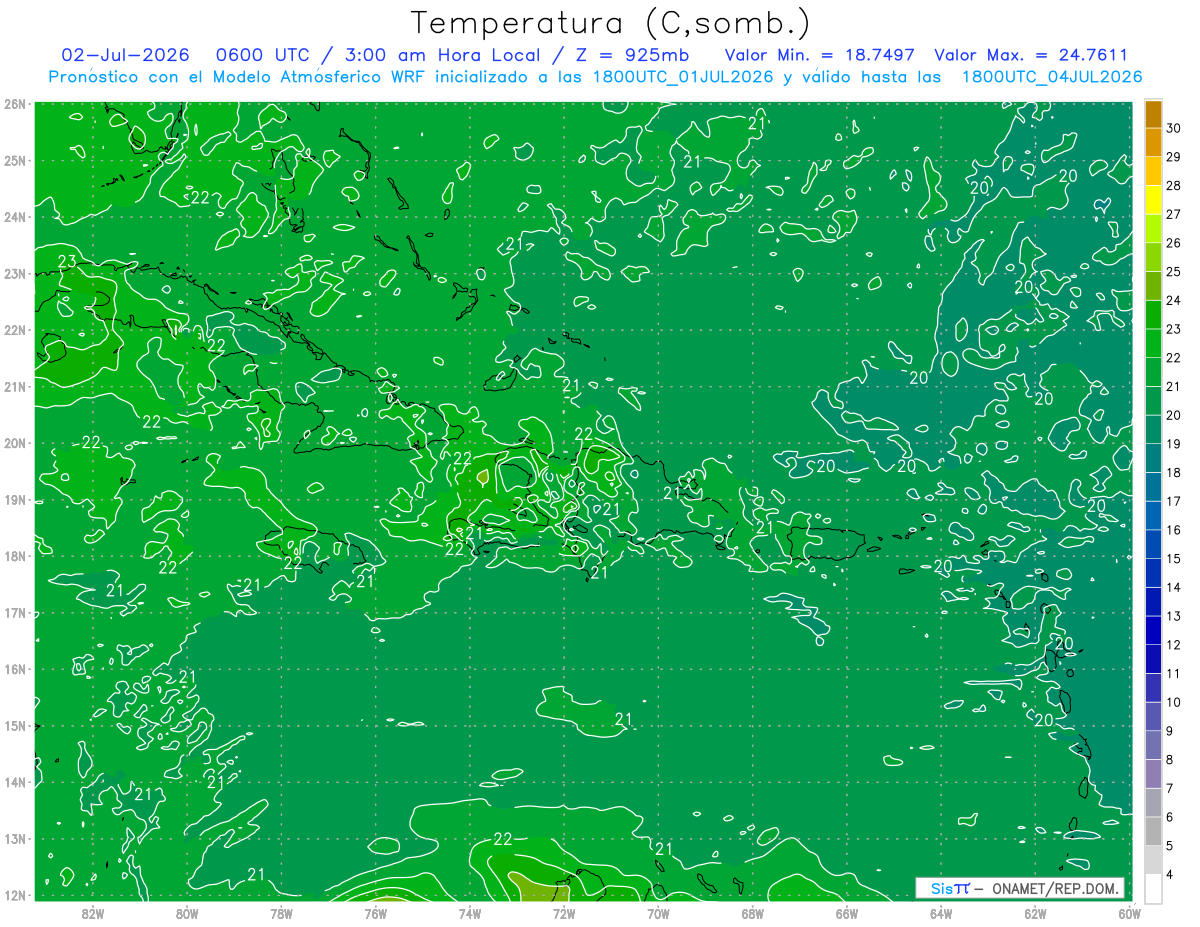Image resolution: width=1200 pixels, height=927 pixels.
Task: Select the purple swatch between 9 and 10
Action: coord(1153,716)
